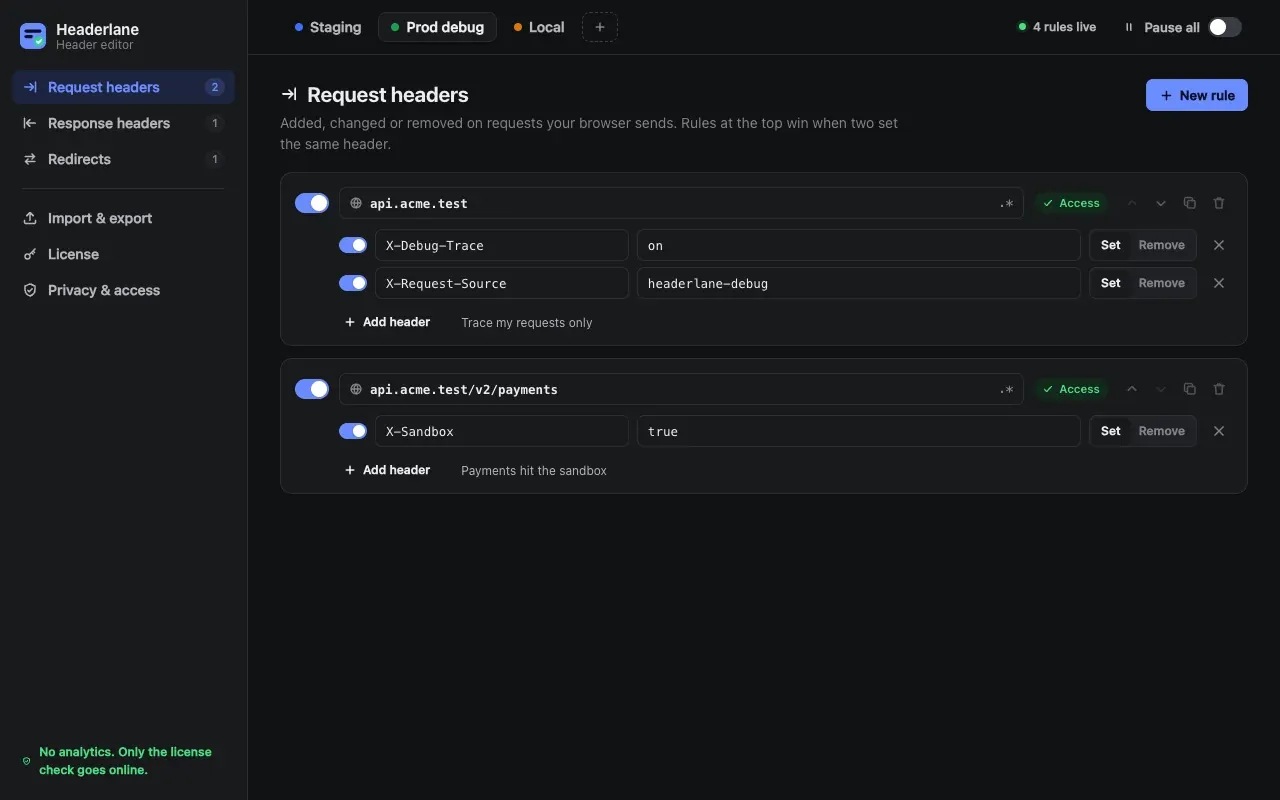Image resolution: width=1280 pixels, height=800 pixels.
Task: Choose Remove mode for X-Request-Source
Action: point(1162,283)
